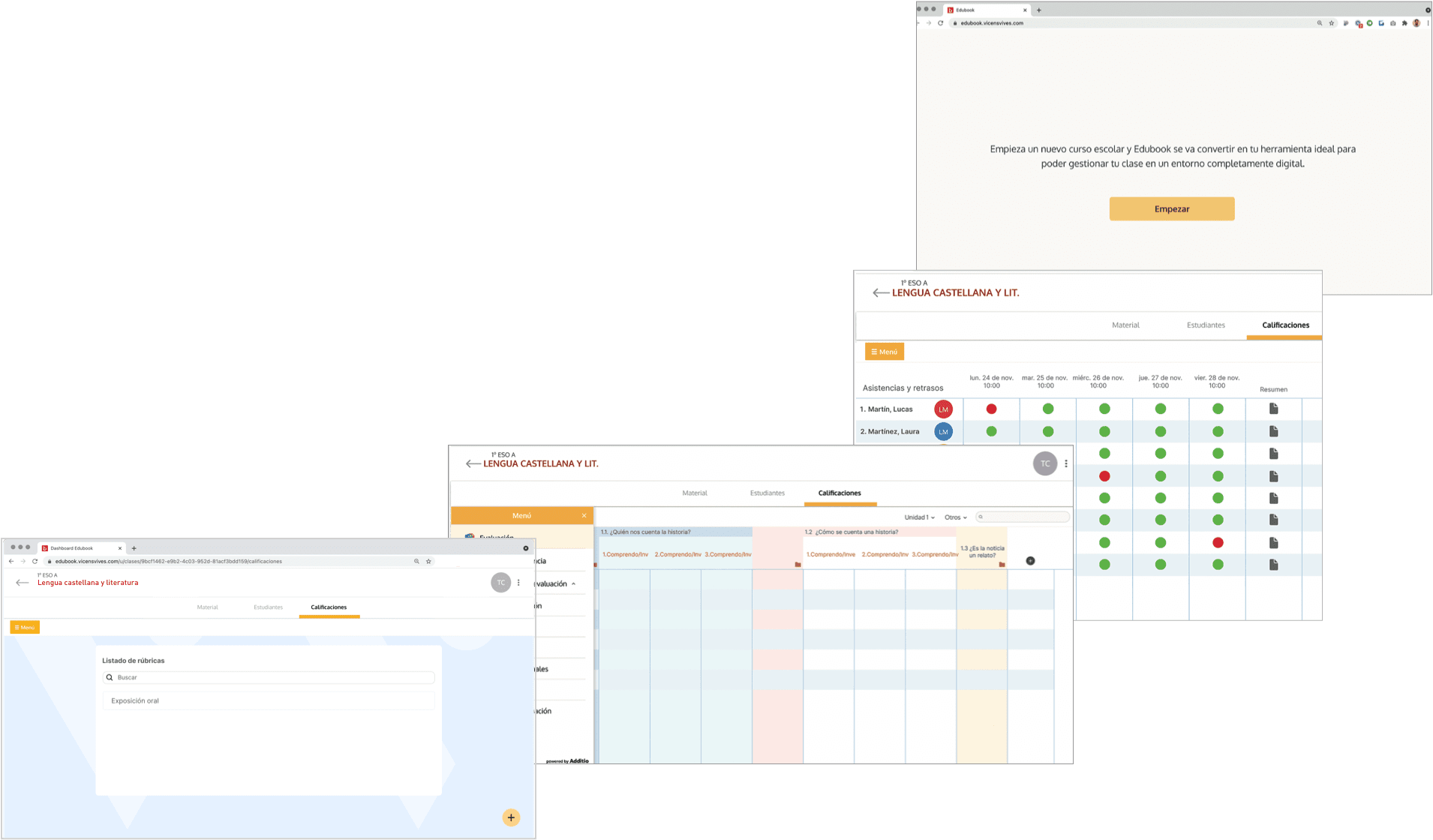
Task: Switch to Material tab in rubrics window
Action: point(207,607)
